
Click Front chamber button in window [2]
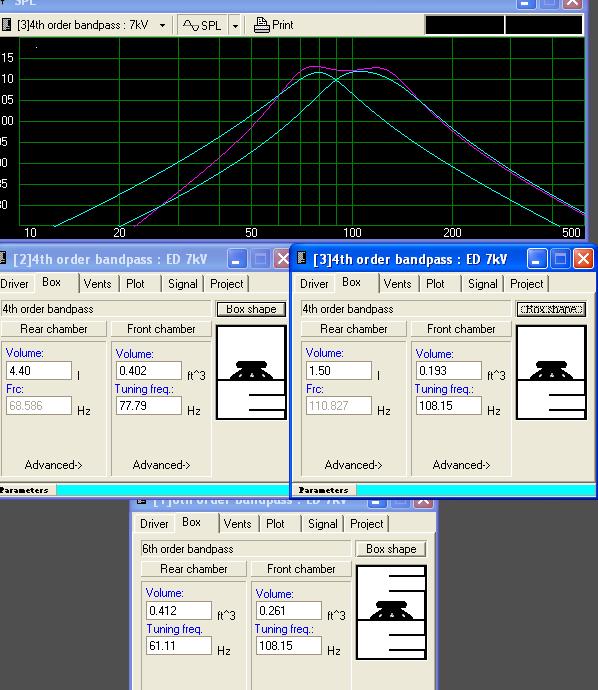[x=161, y=329]
